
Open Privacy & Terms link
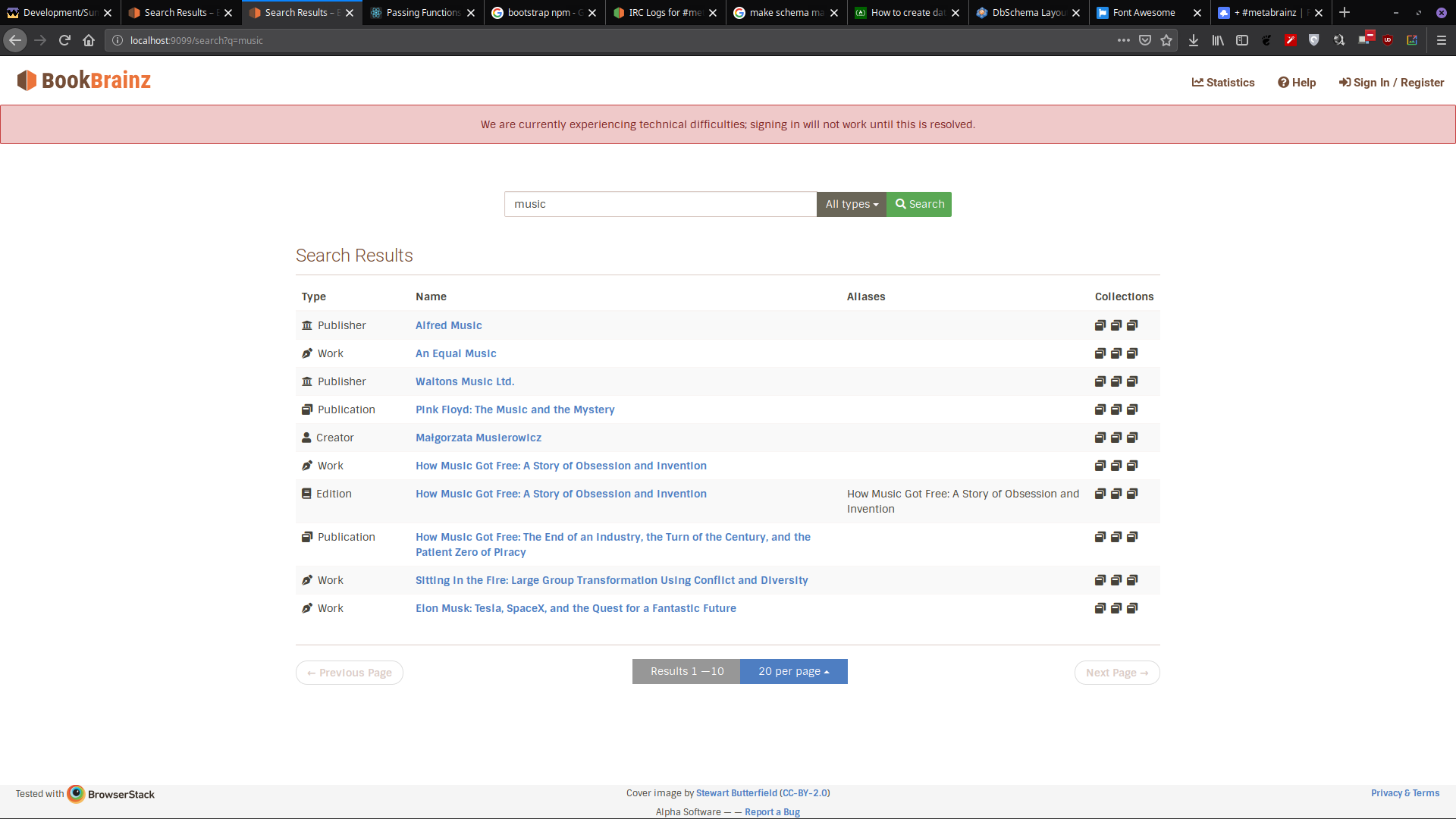tap(1405, 793)
